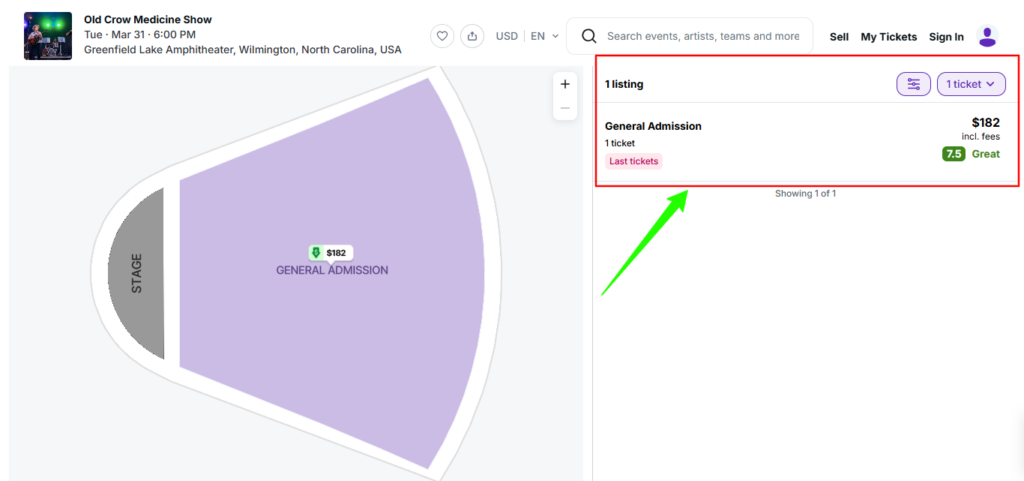The image size is (1024, 481).
Task: Click the Great rating label
Action: (x=985, y=154)
